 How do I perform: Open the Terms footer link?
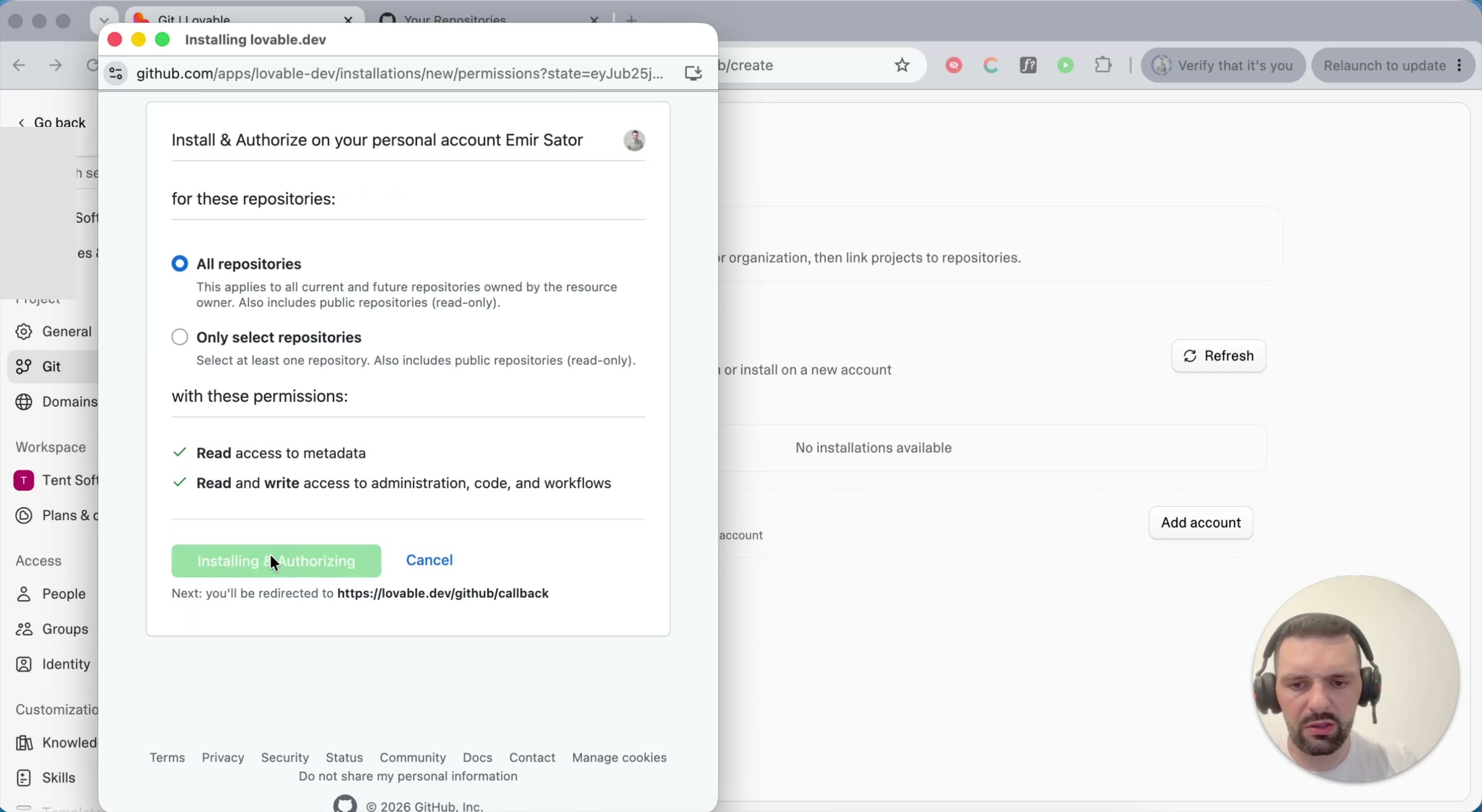coord(167,757)
